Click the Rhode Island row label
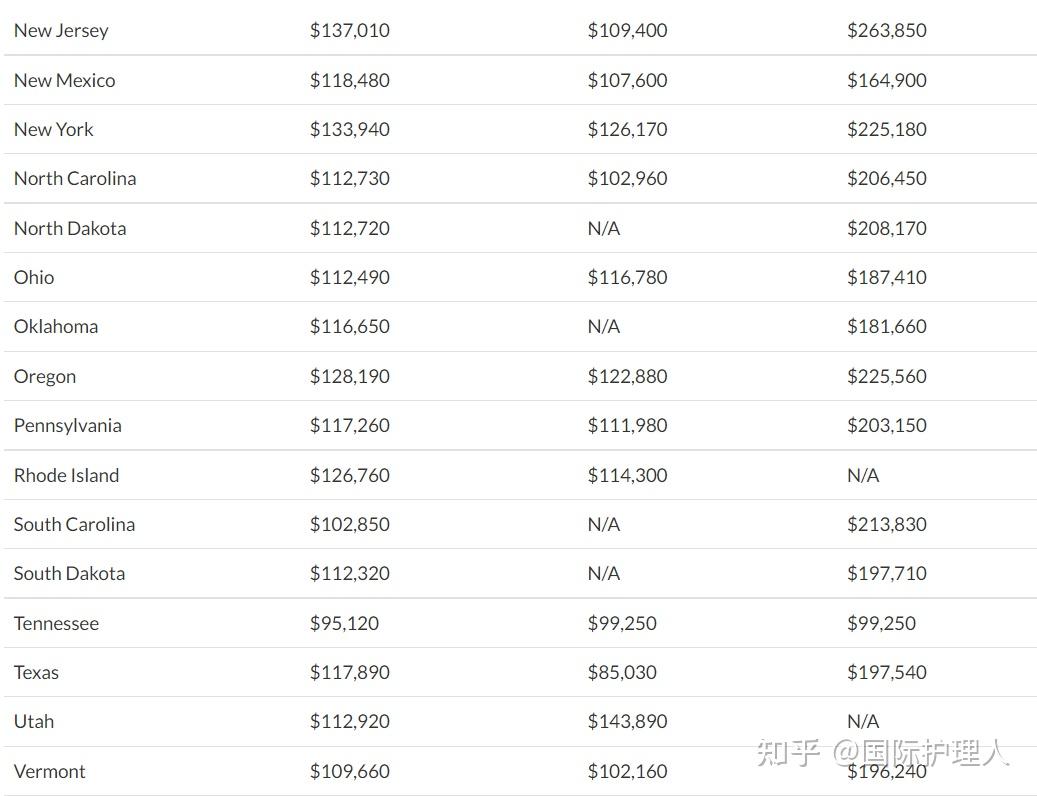 [x=66, y=475]
